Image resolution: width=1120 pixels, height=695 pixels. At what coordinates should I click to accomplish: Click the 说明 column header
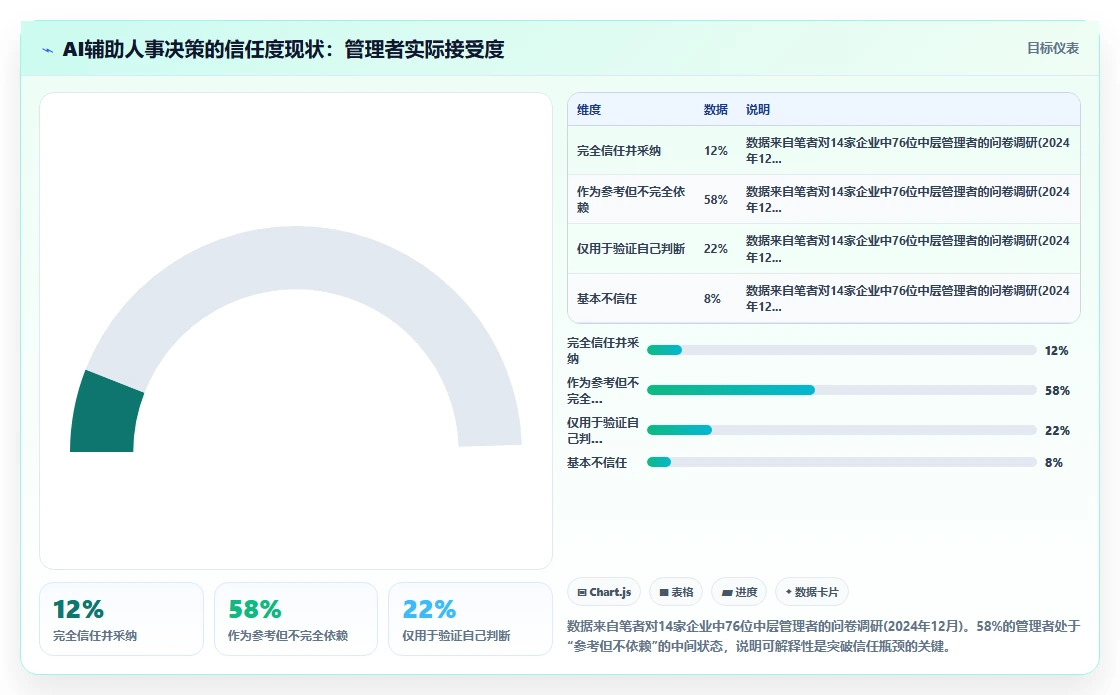758,109
